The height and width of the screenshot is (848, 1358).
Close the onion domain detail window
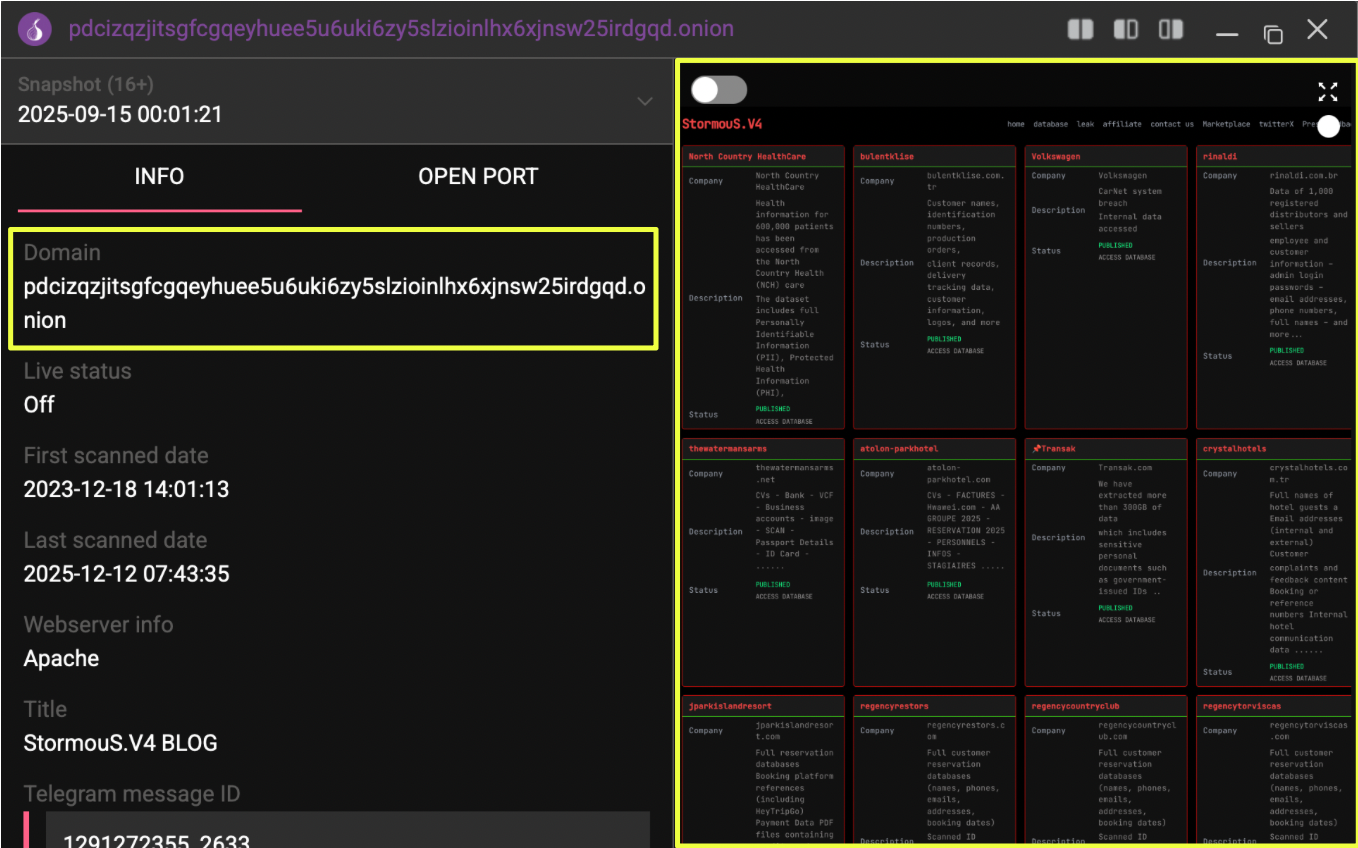coord(1318,30)
